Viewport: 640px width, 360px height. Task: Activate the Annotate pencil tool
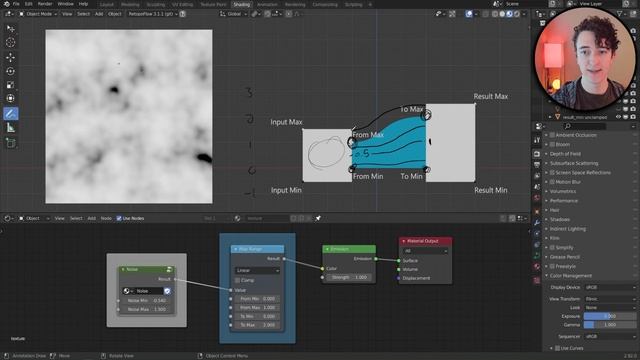point(11,113)
